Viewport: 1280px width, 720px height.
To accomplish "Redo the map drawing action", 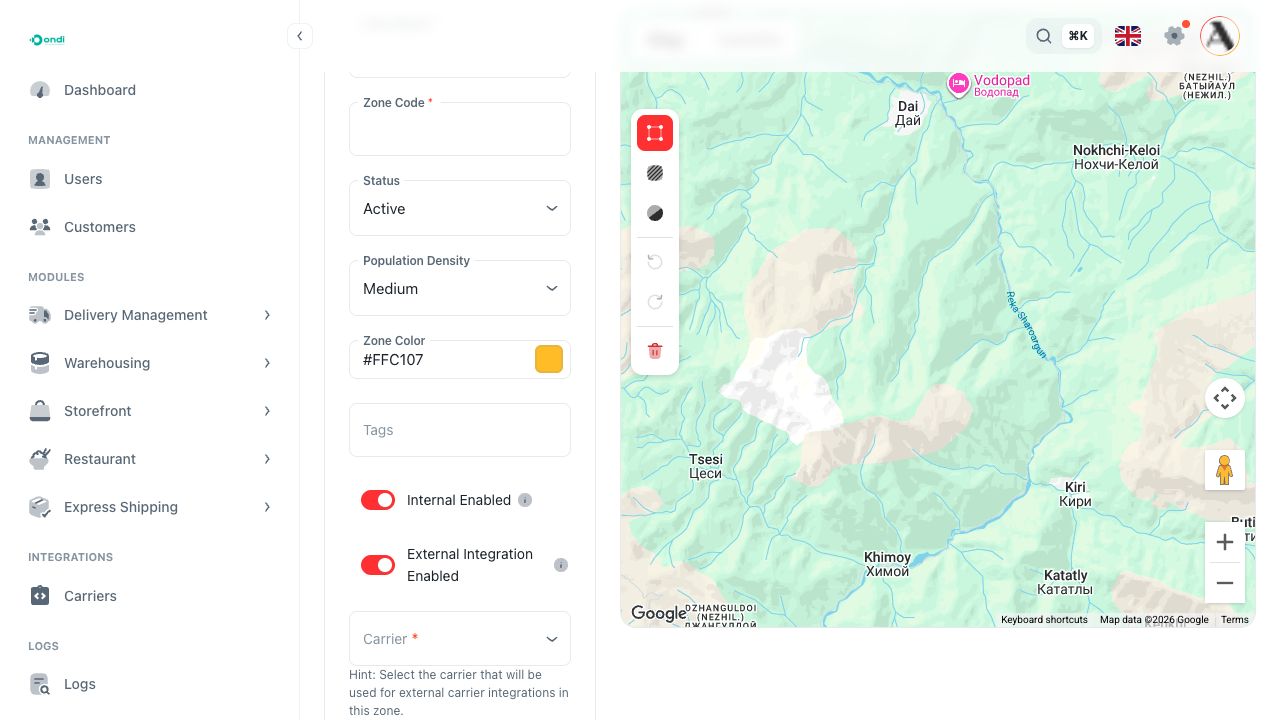I will [655, 302].
